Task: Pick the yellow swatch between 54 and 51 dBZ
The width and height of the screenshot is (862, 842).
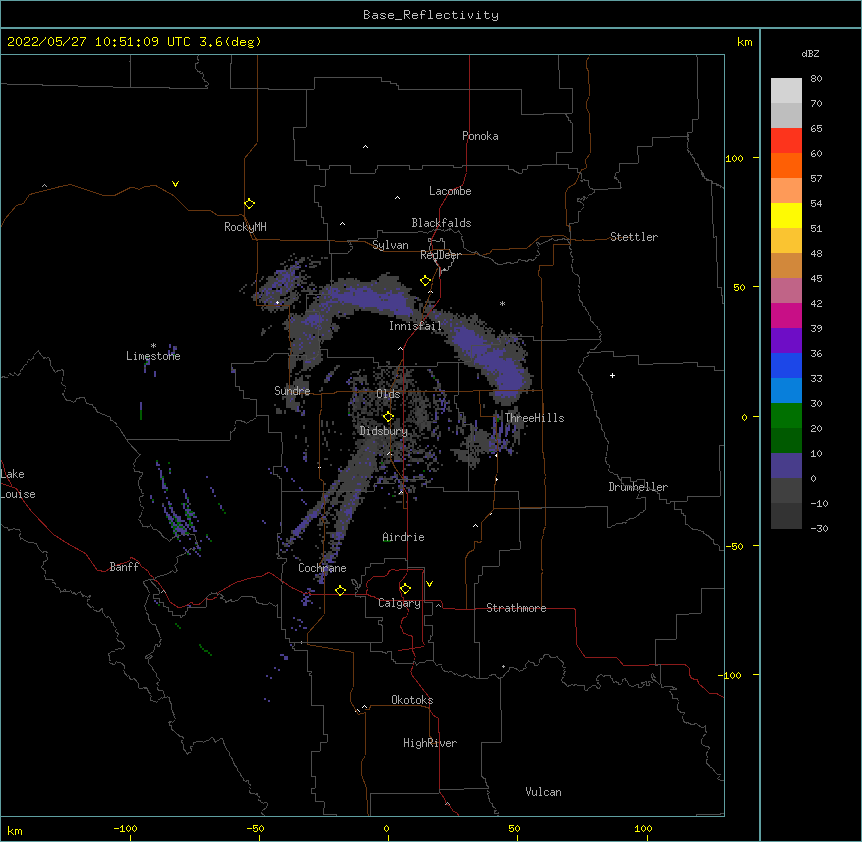Action: click(x=786, y=215)
